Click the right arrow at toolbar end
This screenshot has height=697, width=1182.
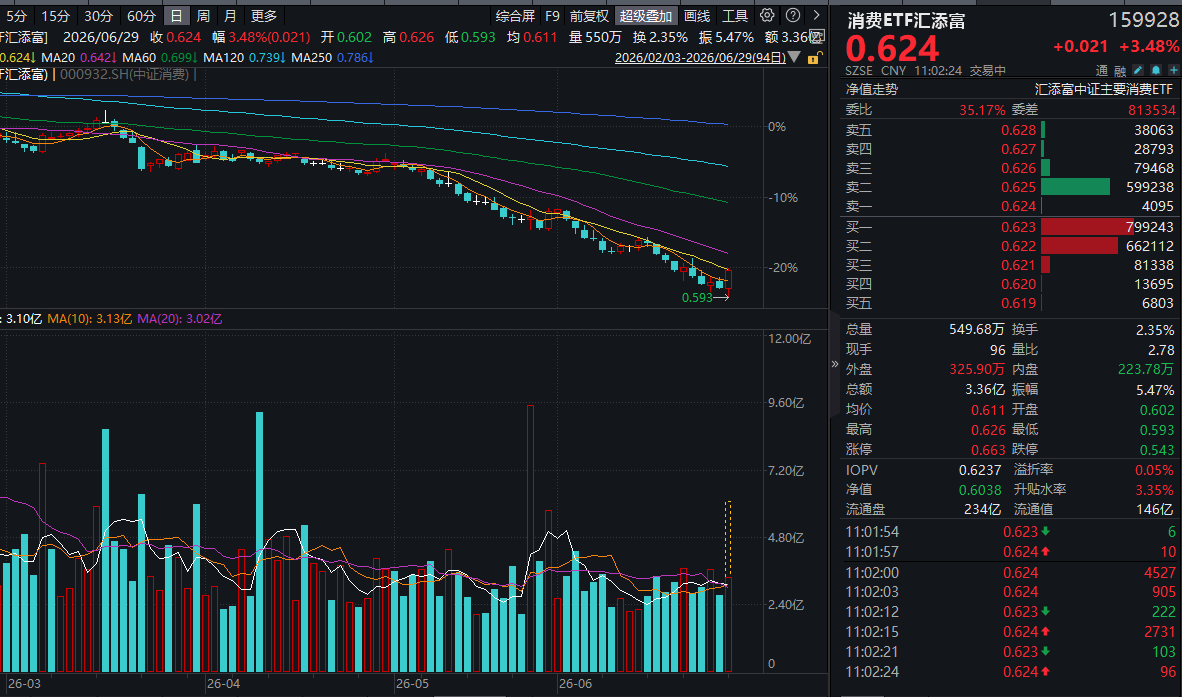pyautogui.click(x=816, y=15)
